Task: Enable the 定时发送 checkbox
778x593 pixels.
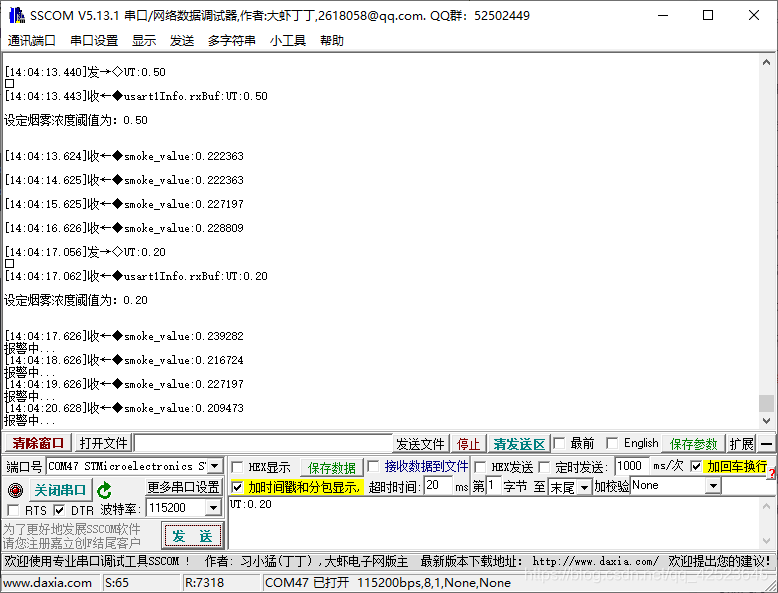Action: [x=544, y=467]
